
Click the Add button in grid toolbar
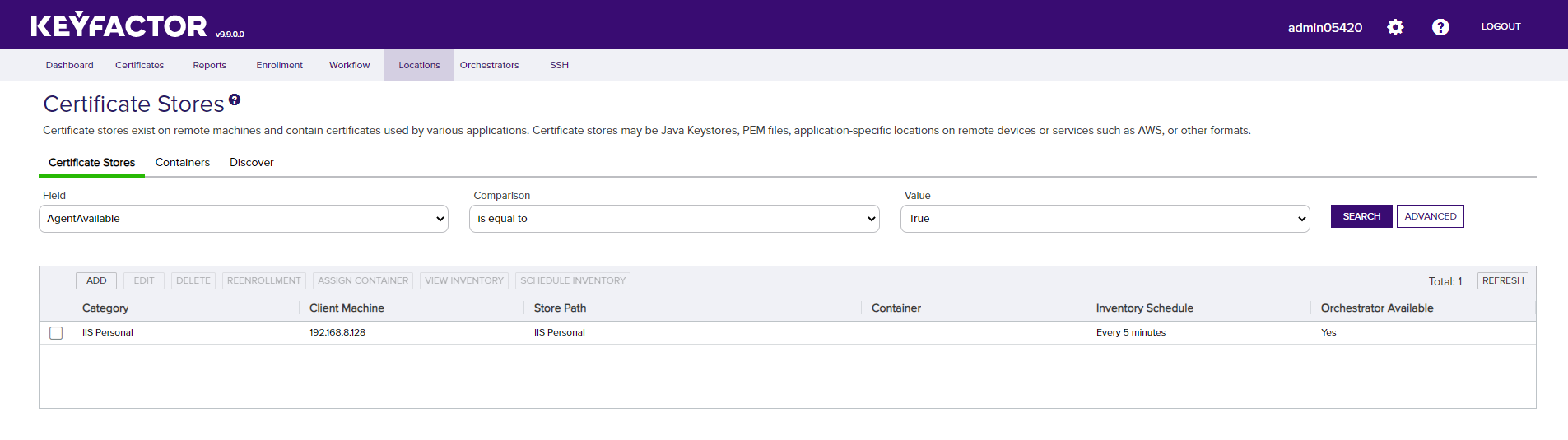click(x=96, y=280)
